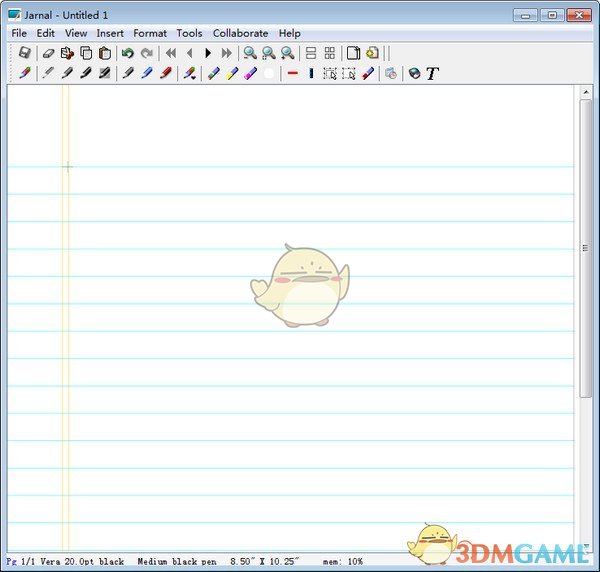This screenshot has width=600, height=572.
Task: Jump to the first page
Action: coord(171,53)
